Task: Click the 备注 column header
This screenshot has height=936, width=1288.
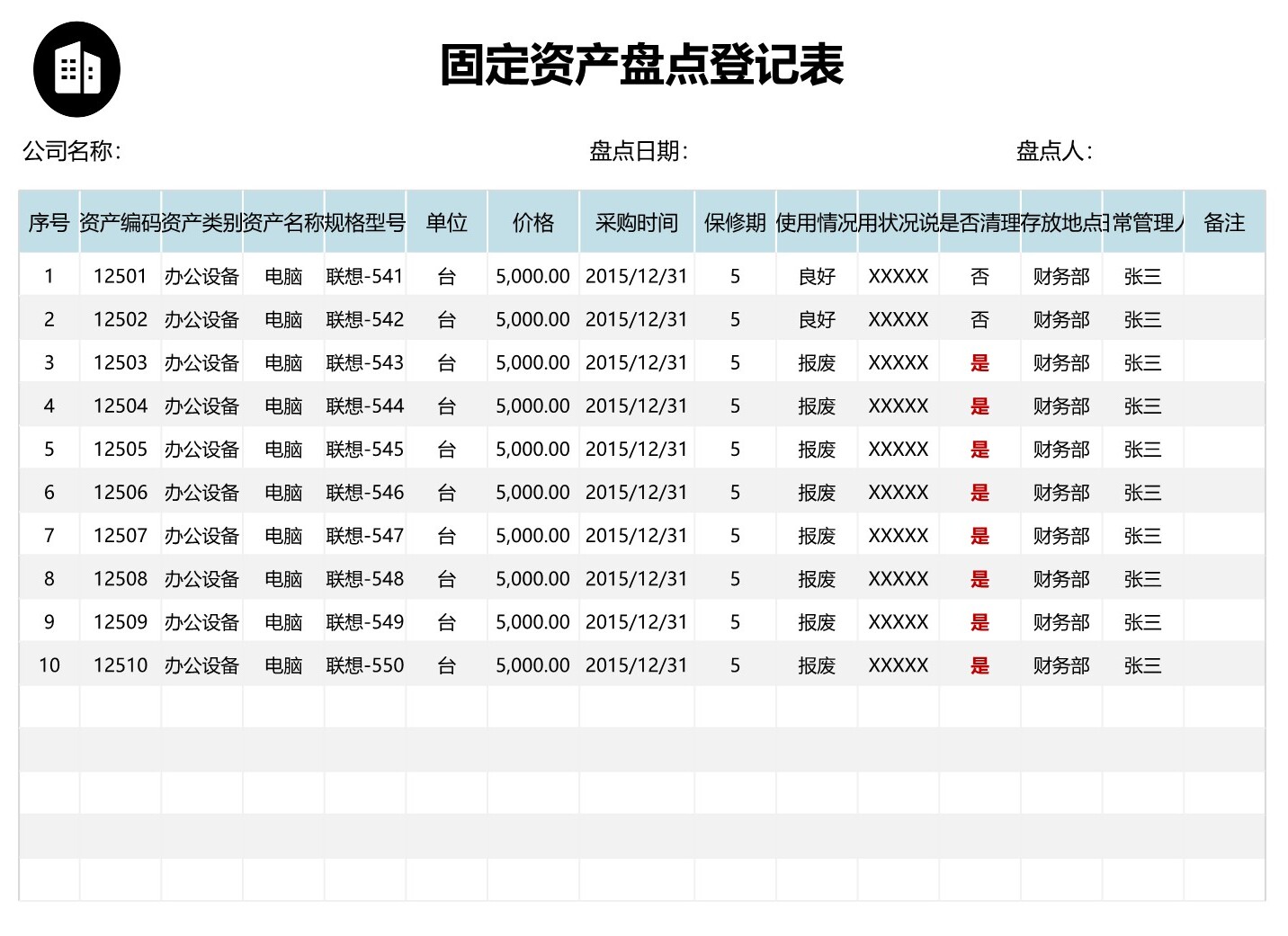Action: click(x=1224, y=222)
